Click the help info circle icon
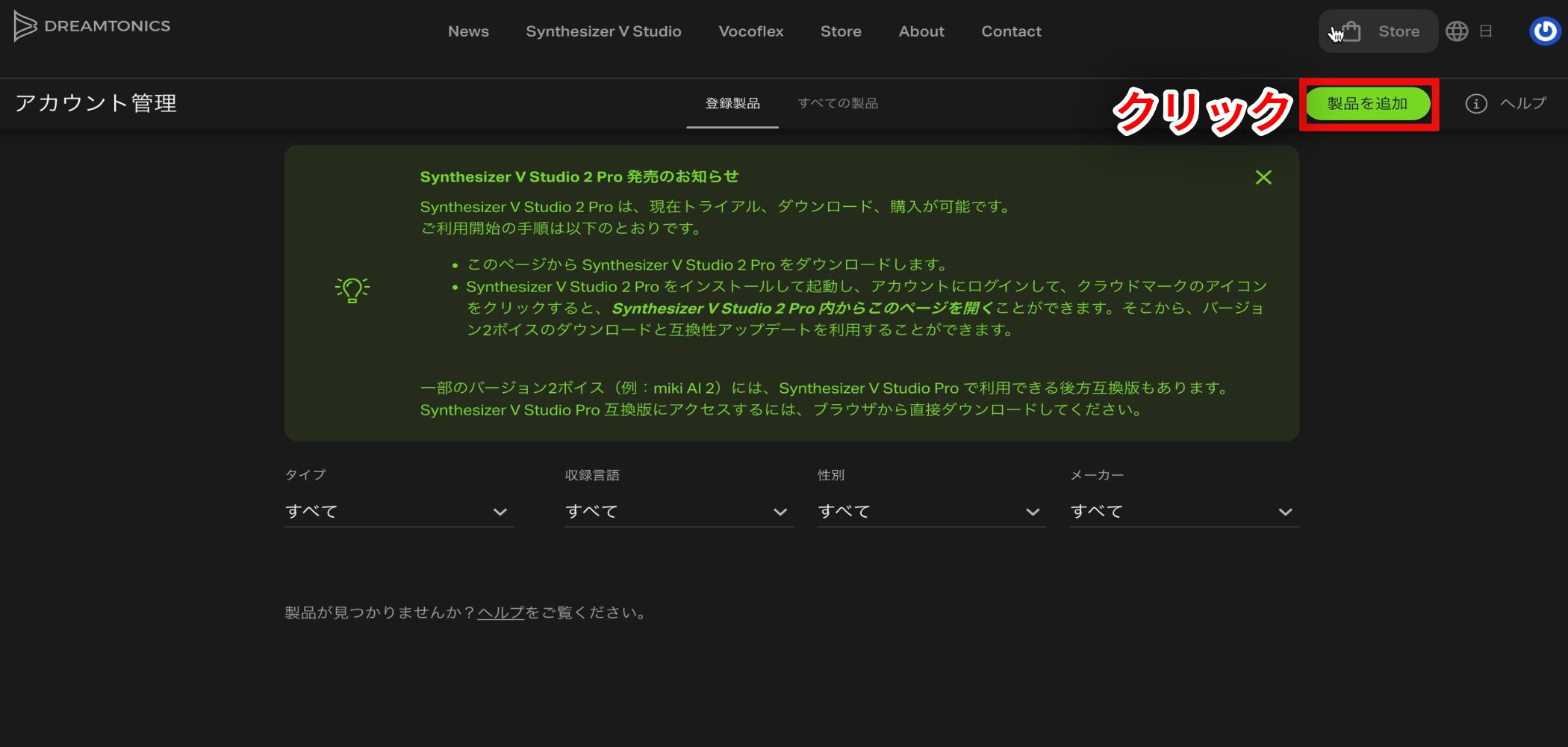The width and height of the screenshot is (1568, 747). click(1476, 104)
